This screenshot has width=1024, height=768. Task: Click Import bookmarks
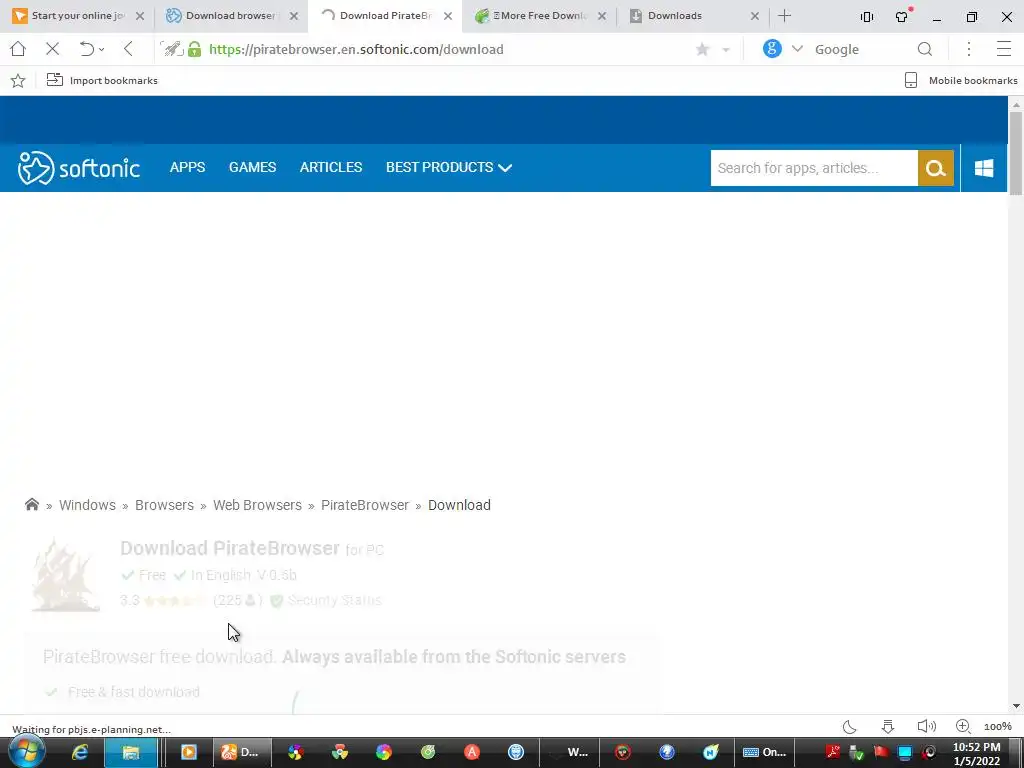(x=102, y=80)
